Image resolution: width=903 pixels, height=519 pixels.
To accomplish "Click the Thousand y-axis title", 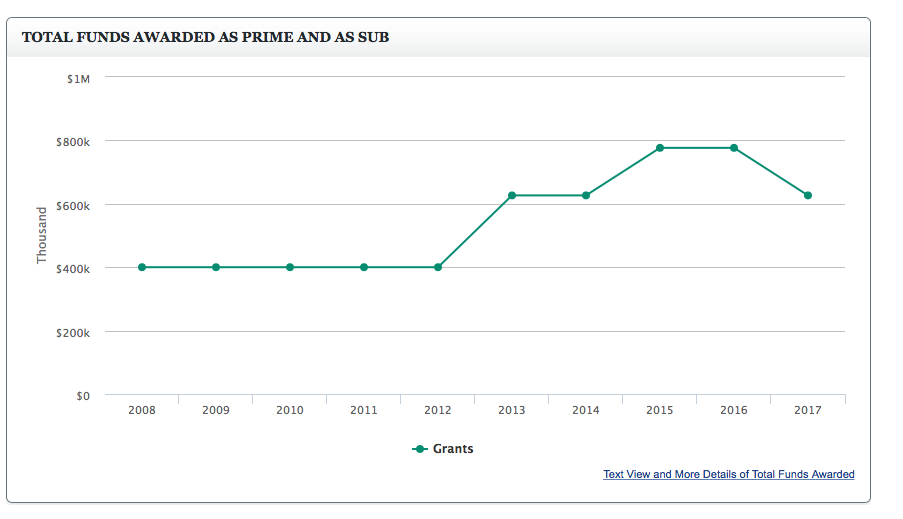I will click(42, 235).
